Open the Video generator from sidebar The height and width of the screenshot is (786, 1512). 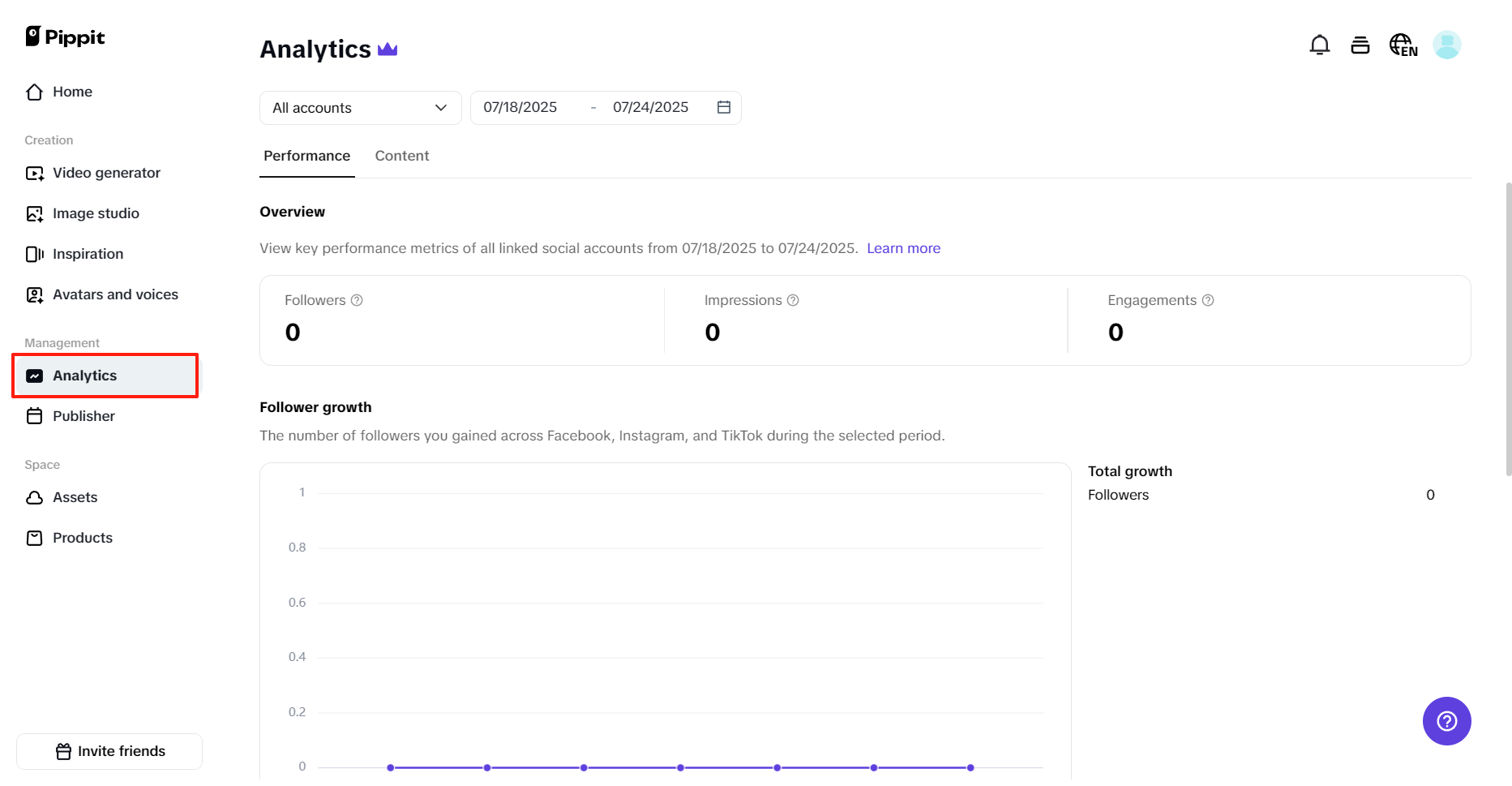coord(105,173)
